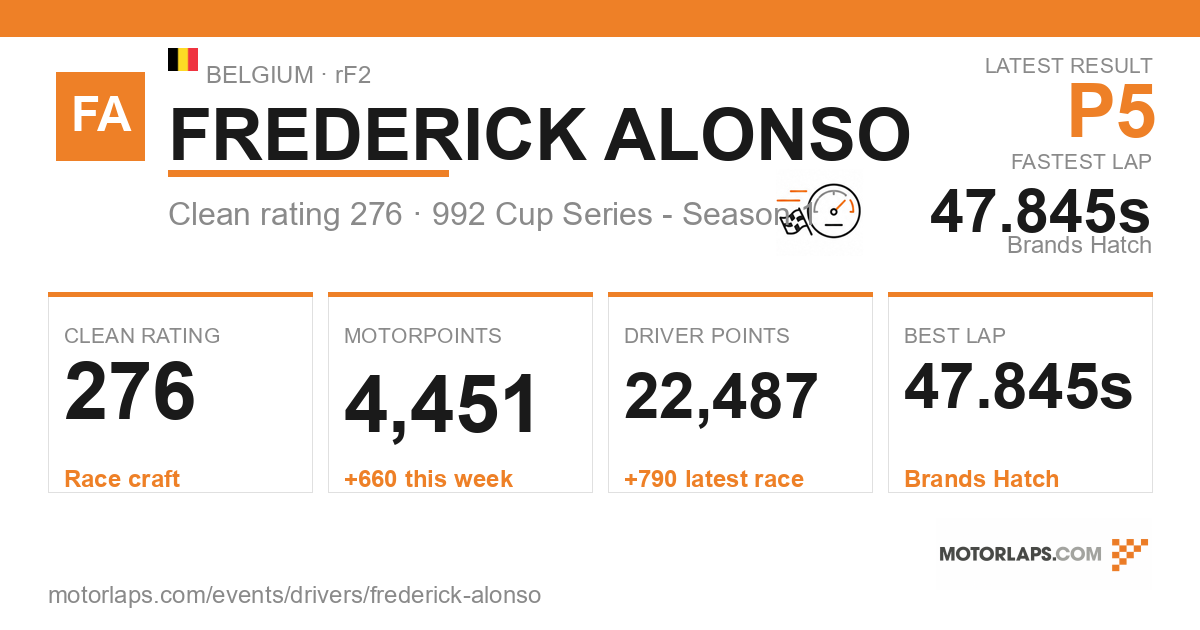
Task: Select the Motorpoints 4,451 card
Action: pyautogui.click(x=460, y=393)
